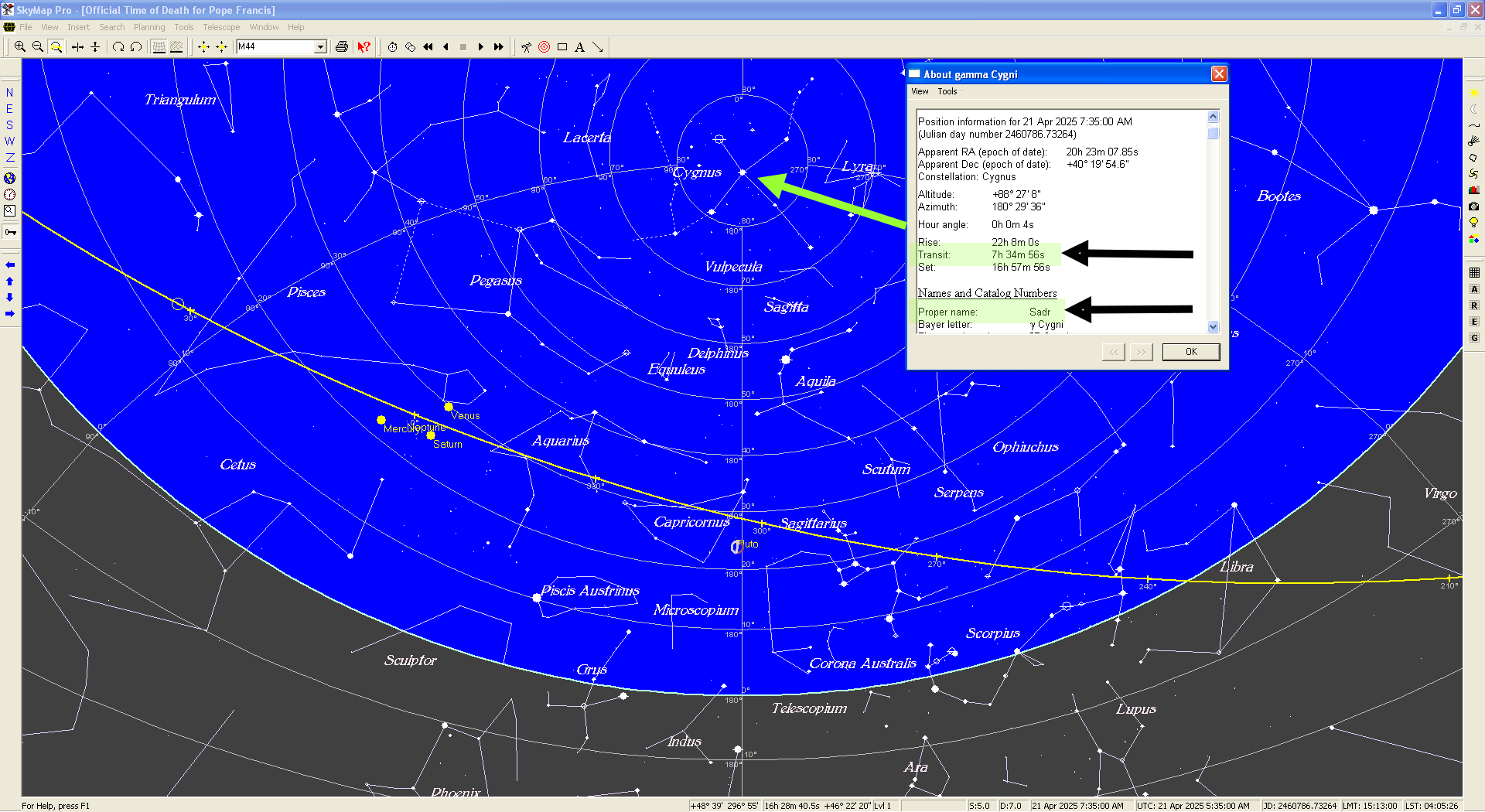Select the text label 'A' tool
The height and width of the screenshot is (812, 1485).
pyautogui.click(x=579, y=47)
